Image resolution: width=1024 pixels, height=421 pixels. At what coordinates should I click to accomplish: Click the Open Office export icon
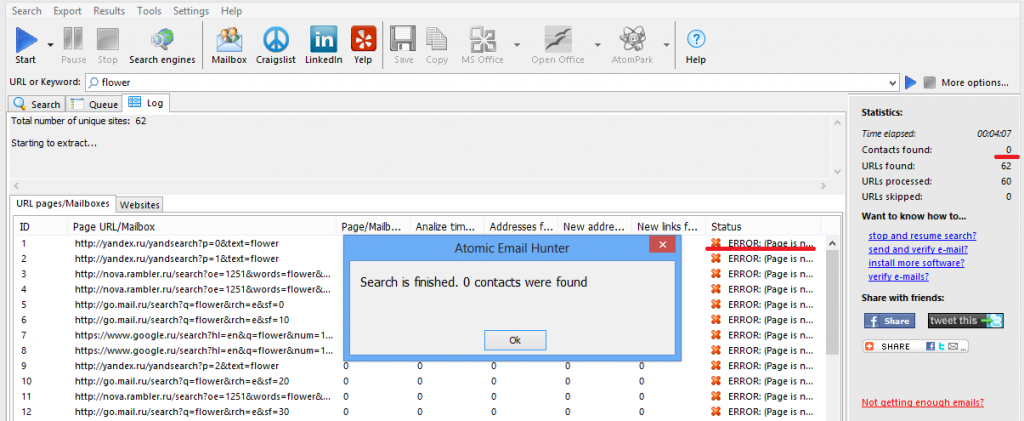point(558,46)
